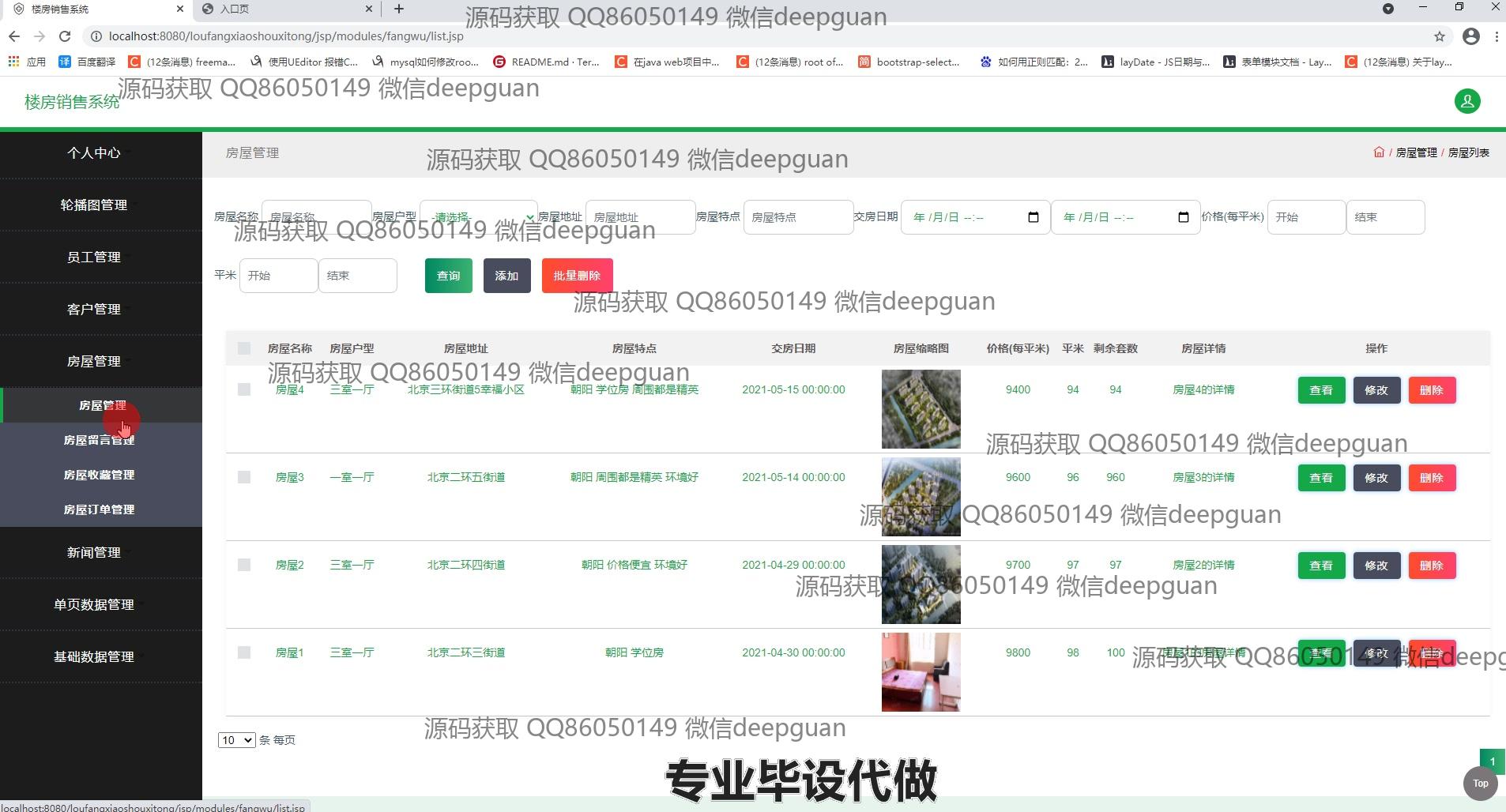Click the home icon in breadcrumb
Image resolution: width=1506 pixels, height=812 pixels.
1379,152
